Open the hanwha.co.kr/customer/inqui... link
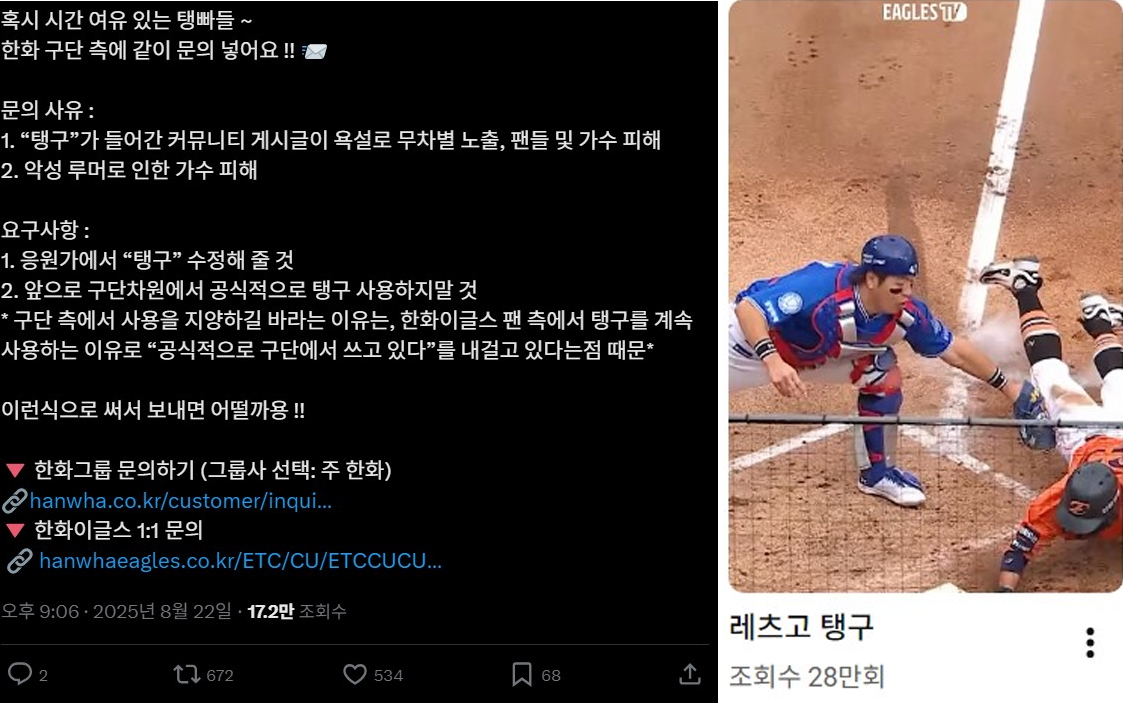The image size is (1123, 703). (x=180, y=500)
